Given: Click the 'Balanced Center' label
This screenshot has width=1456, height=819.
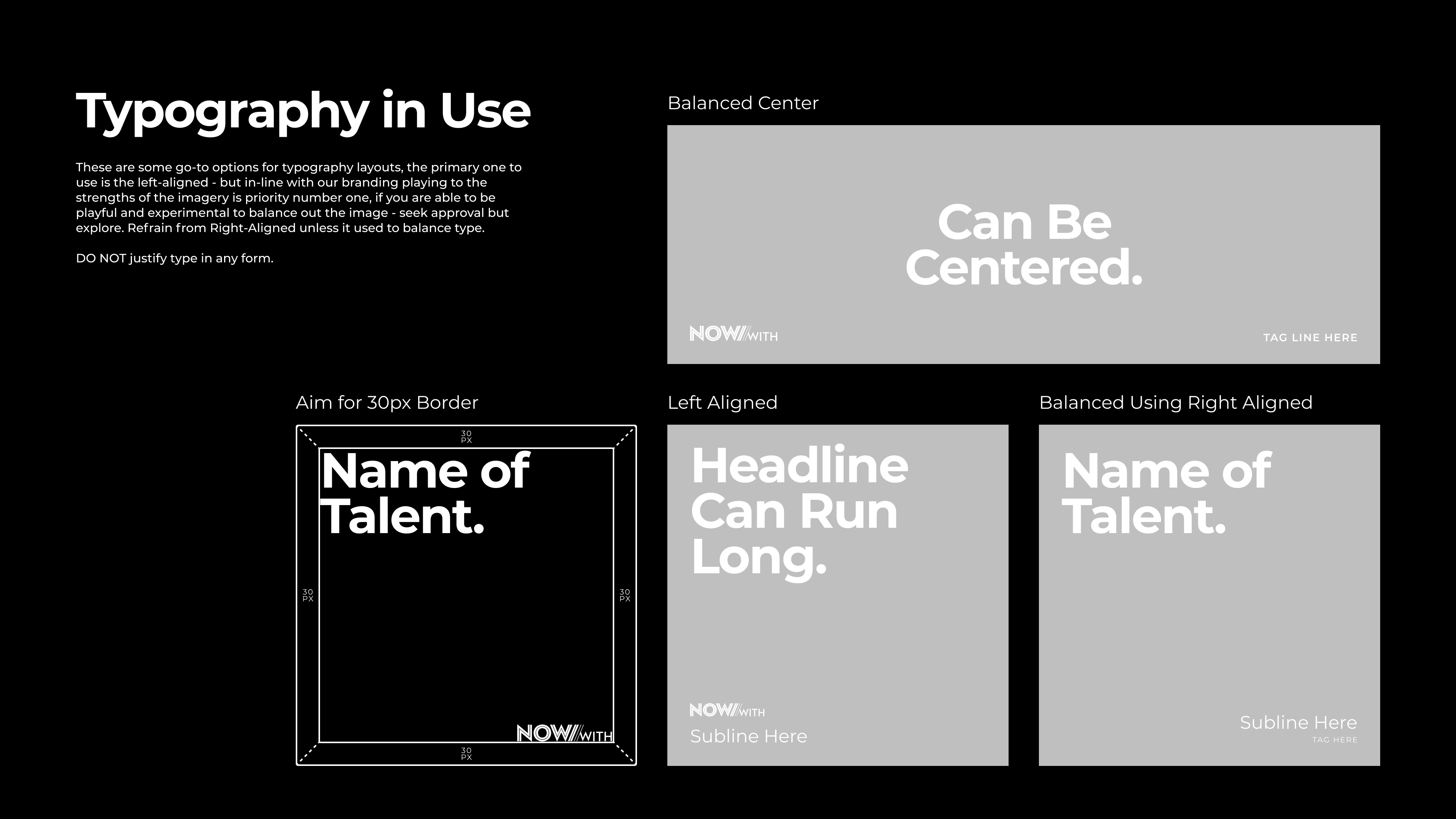Looking at the screenshot, I should [743, 103].
